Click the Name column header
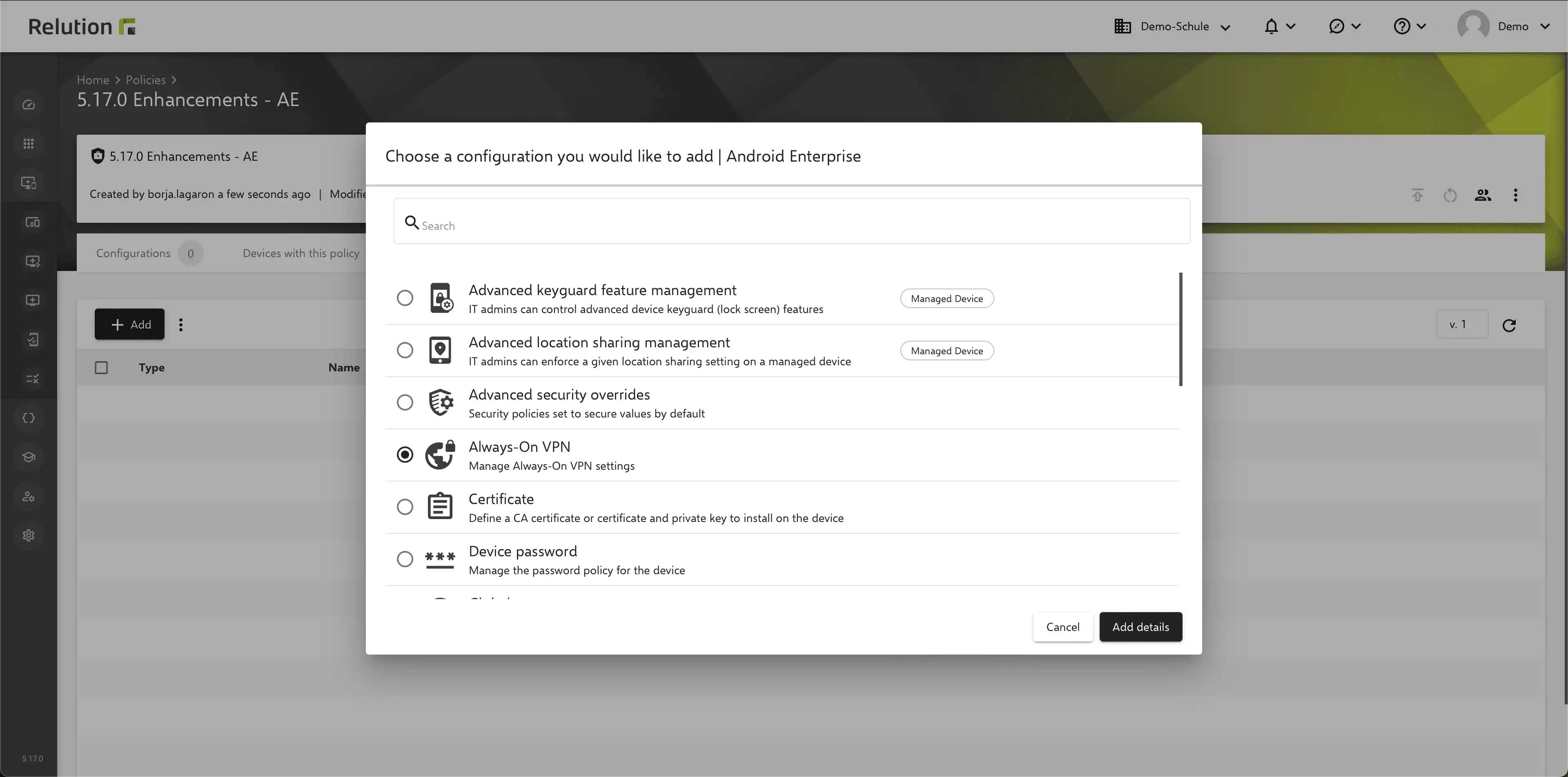Viewport: 1568px width, 777px height. pyautogui.click(x=344, y=368)
